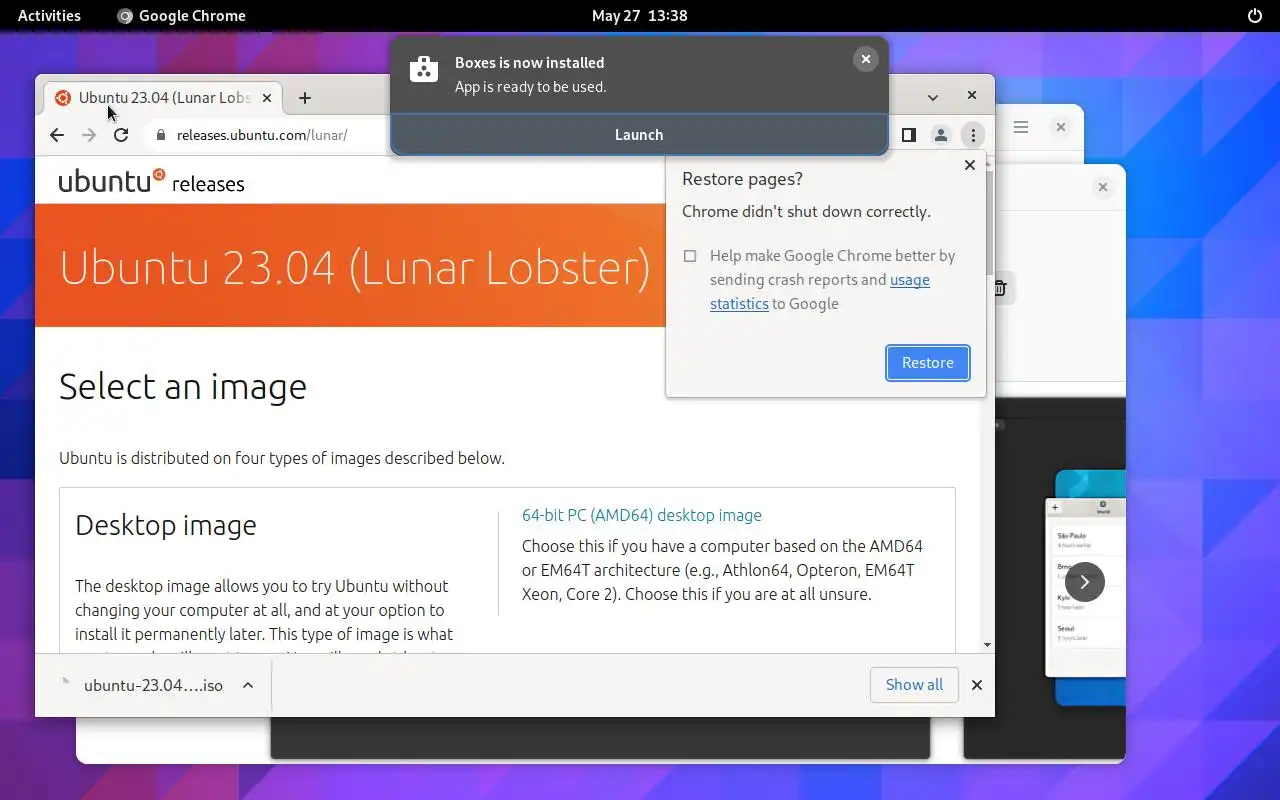
Task: Open the Chrome three-dot menu
Action: click(x=973, y=135)
